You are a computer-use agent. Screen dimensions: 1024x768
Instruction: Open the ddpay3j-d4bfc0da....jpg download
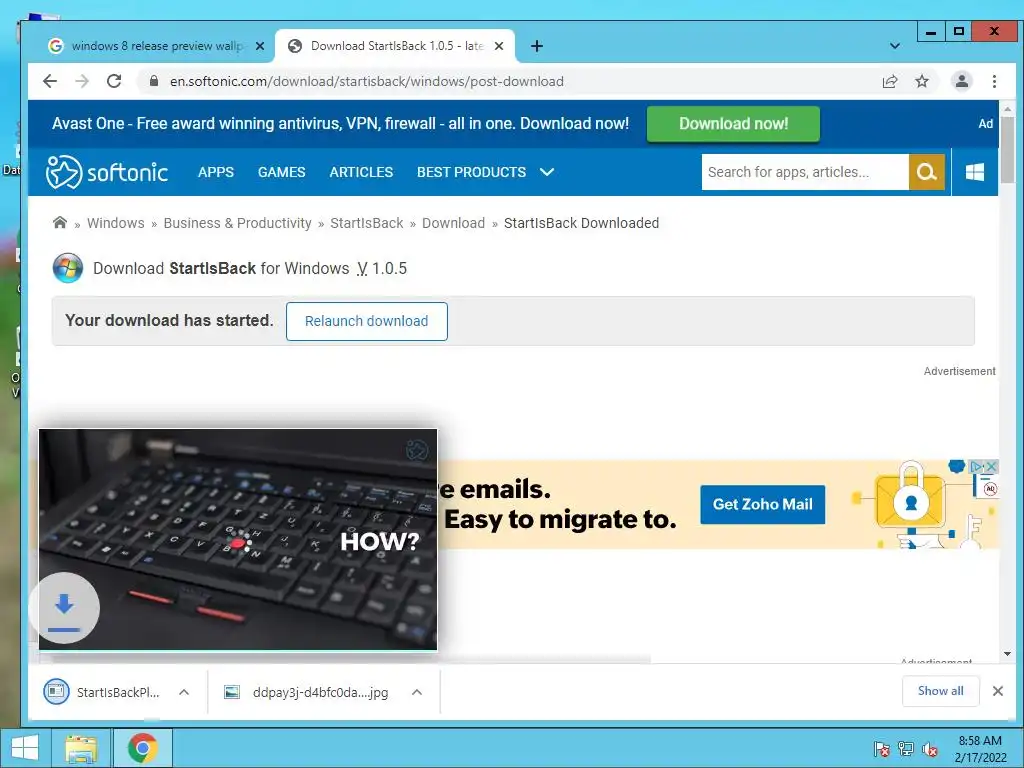coord(307,692)
